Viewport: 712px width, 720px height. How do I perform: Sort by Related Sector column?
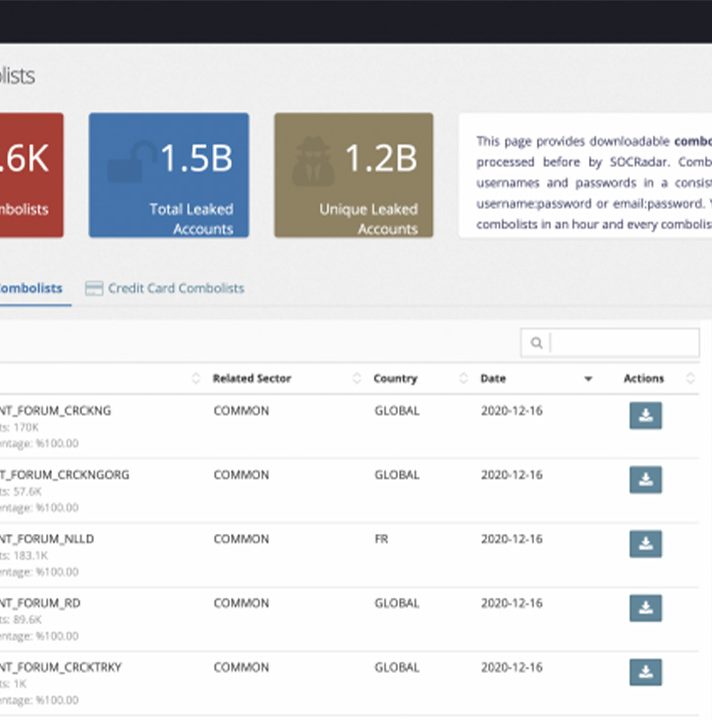click(357, 378)
